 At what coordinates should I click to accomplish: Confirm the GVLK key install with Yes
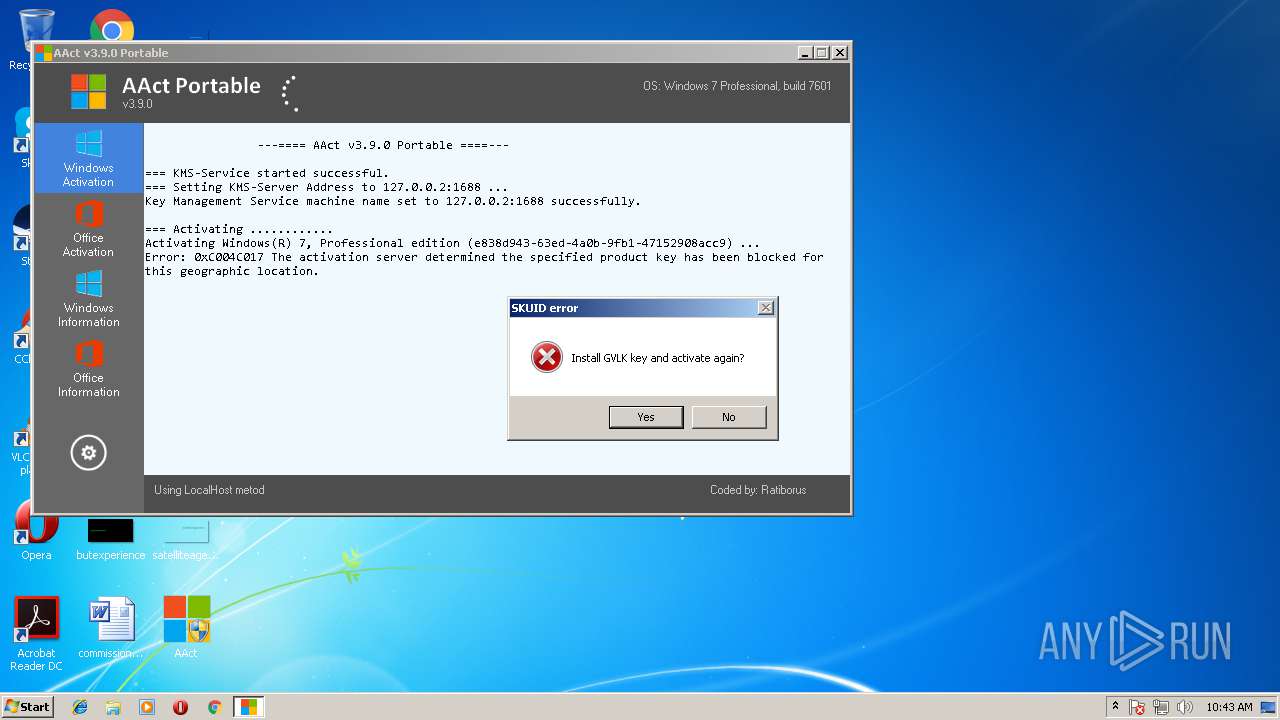646,417
